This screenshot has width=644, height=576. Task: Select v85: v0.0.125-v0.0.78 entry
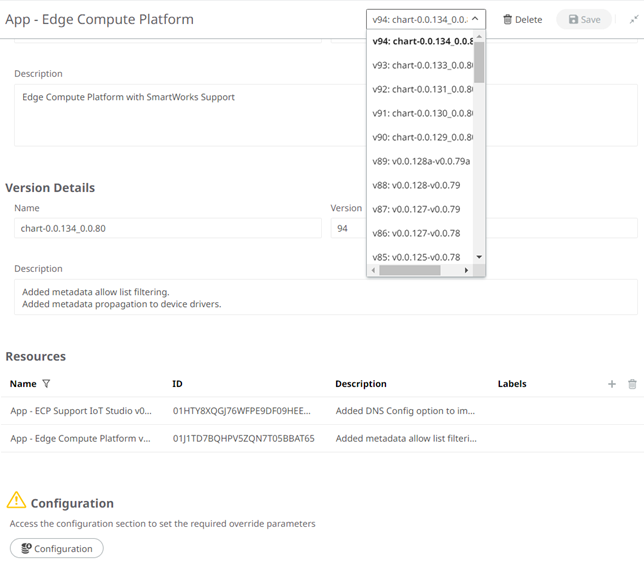[x=416, y=257]
